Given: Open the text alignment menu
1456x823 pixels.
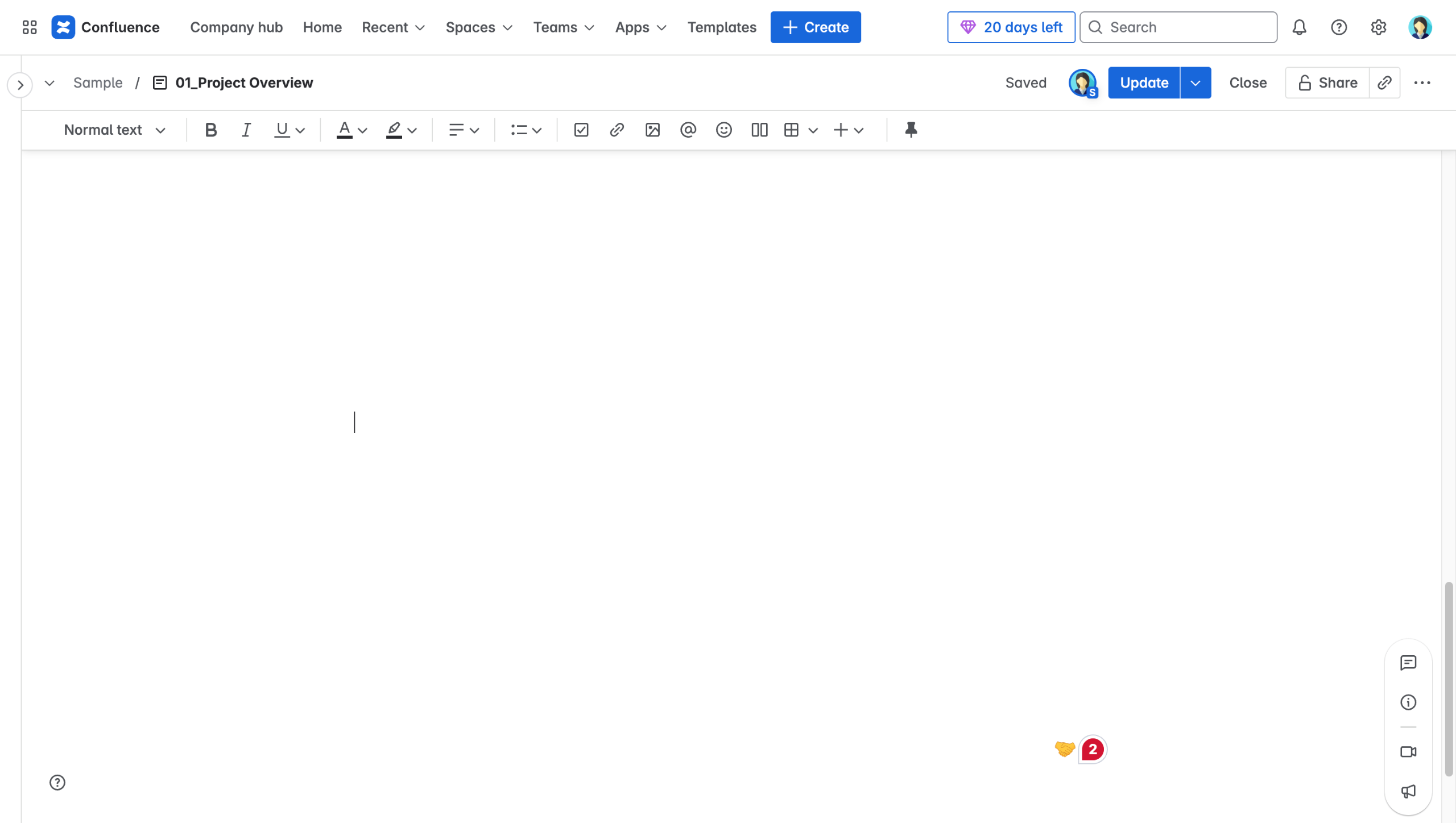Looking at the screenshot, I should coord(464,130).
